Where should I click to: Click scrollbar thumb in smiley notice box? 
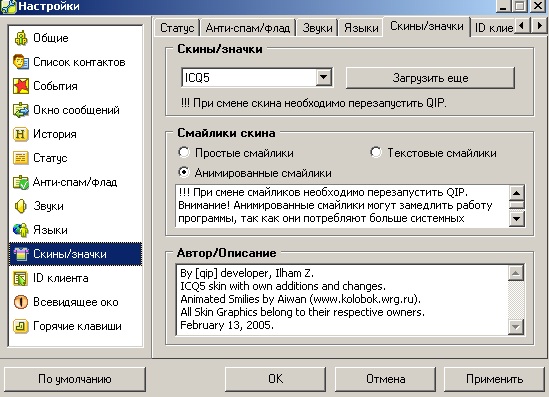point(516,205)
